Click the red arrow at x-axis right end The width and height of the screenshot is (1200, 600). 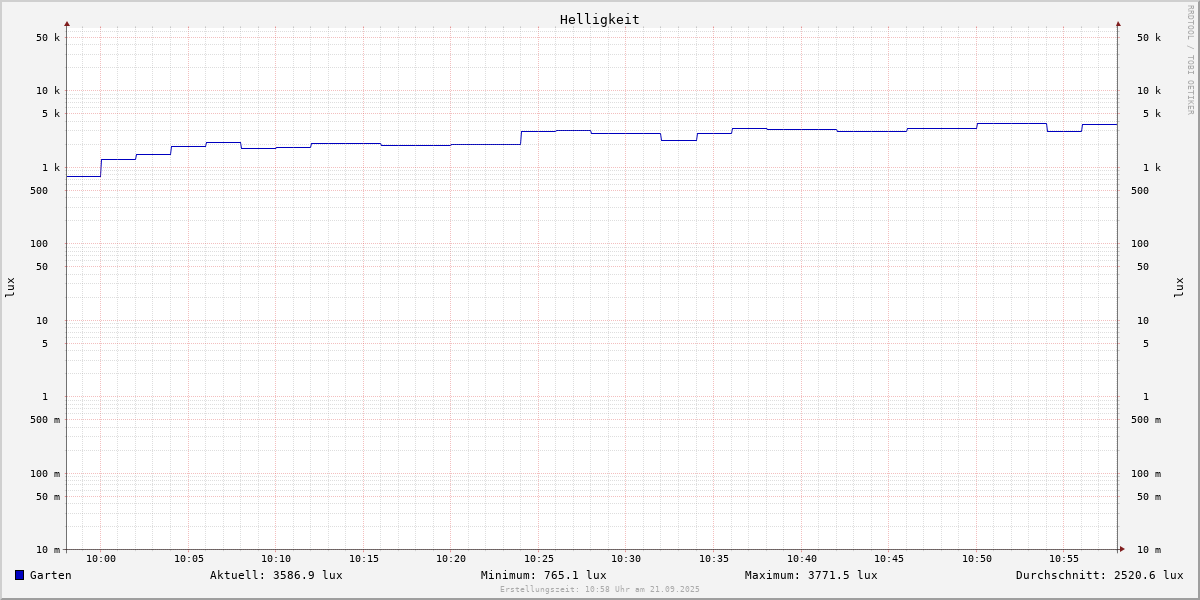tap(1122, 549)
